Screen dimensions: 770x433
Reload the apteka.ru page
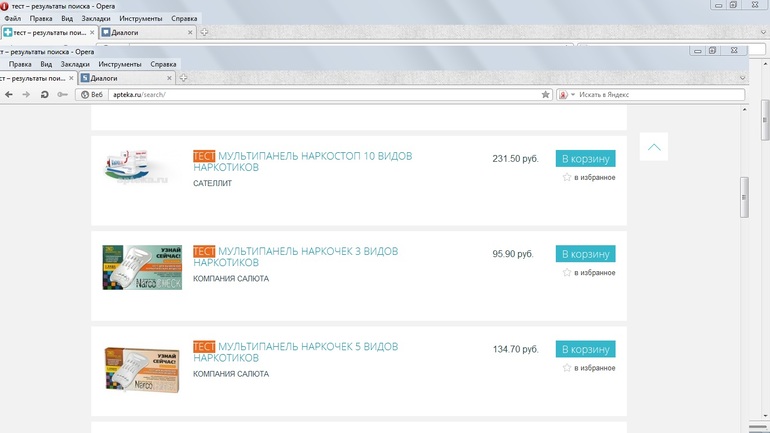(44, 95)
